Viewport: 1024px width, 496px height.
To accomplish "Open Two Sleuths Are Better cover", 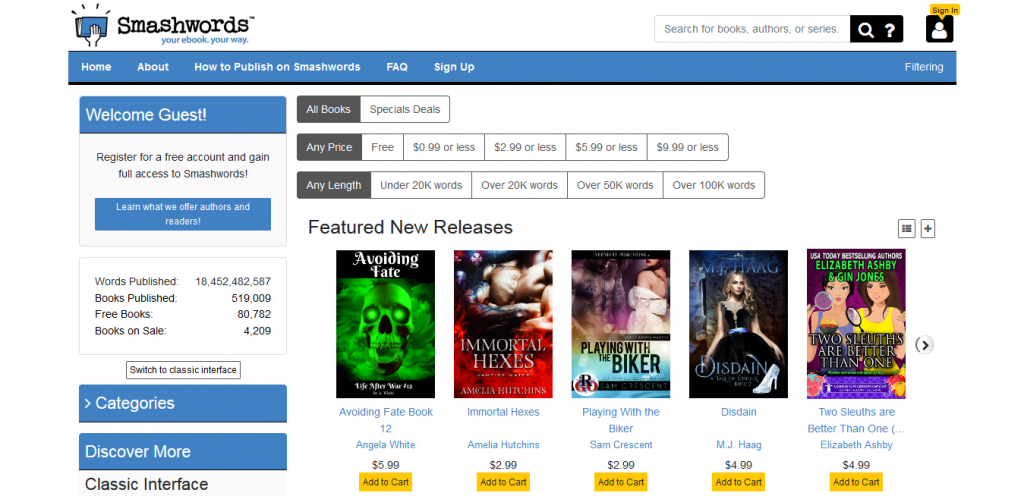I will (x=856, y=324).
